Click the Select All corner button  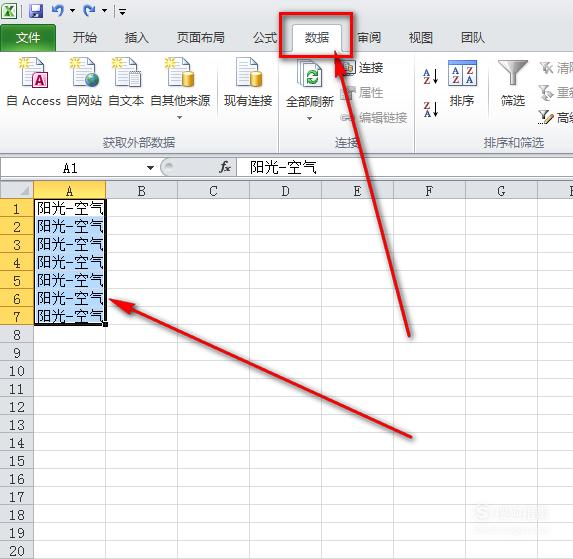pos(17,190)
